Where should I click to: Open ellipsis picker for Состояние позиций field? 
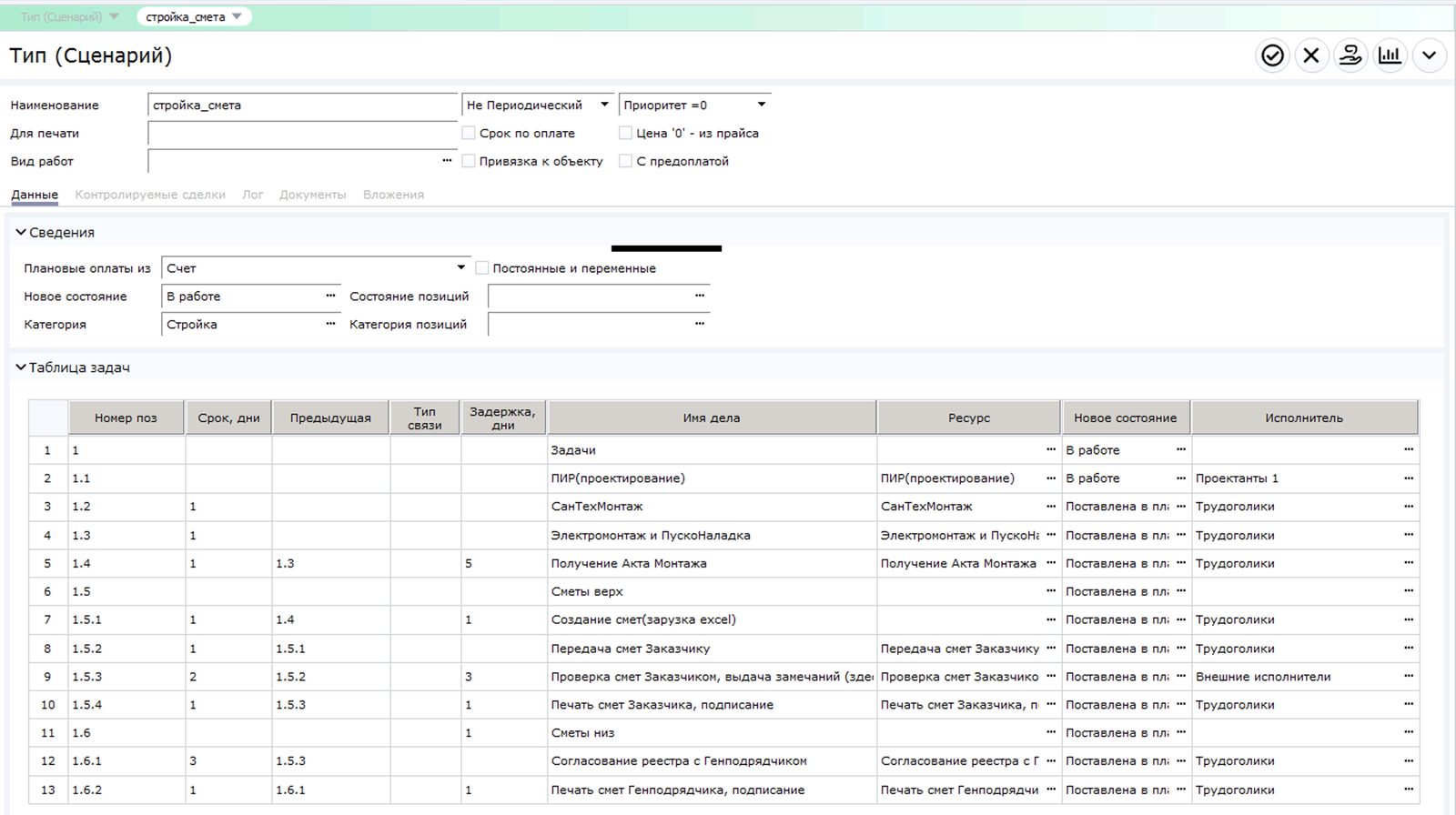[700, 296]
